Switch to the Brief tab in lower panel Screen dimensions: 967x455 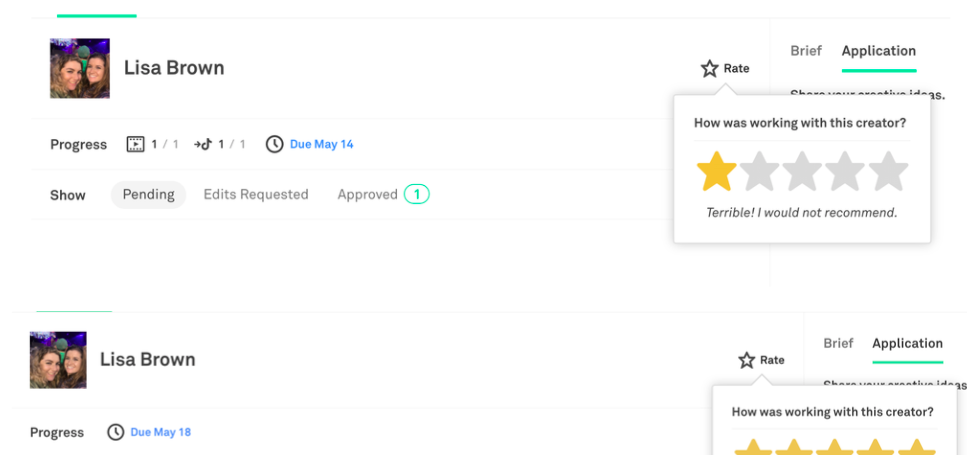coord(838,343)
